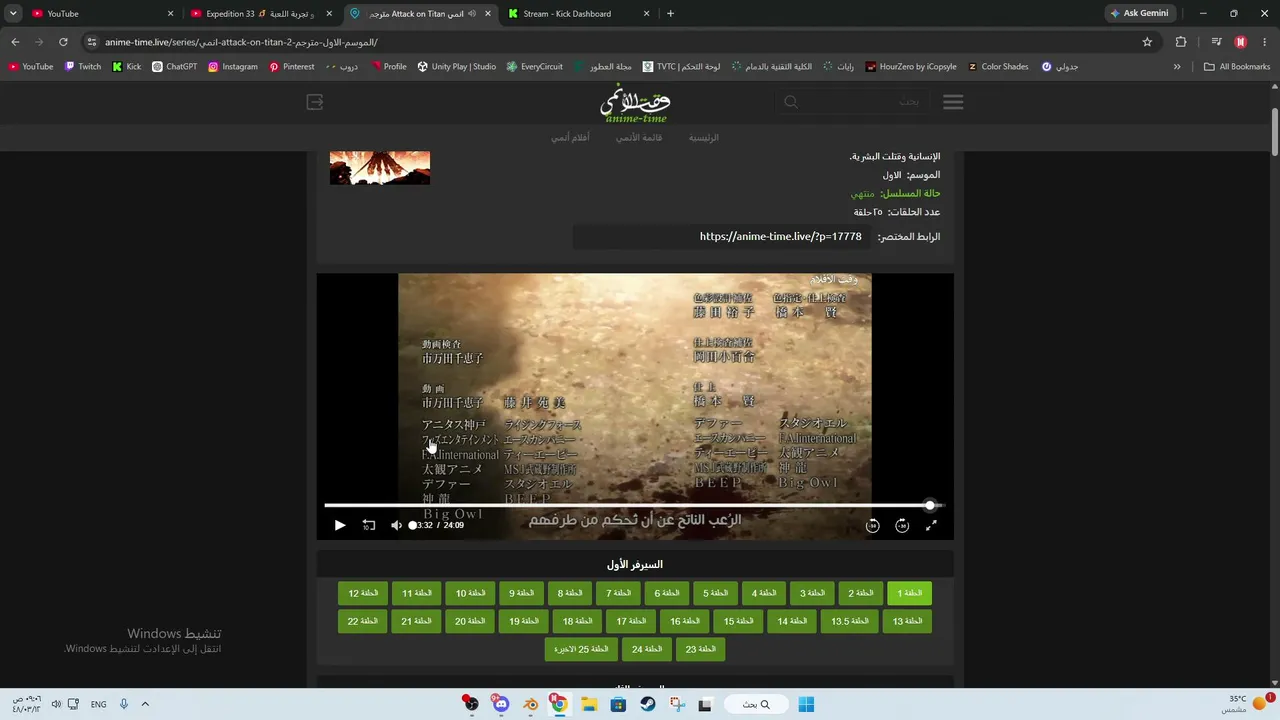This screenshot has height=720, width=1280.
Task: Select episode الحلقة 1
Action: point(908,593)
